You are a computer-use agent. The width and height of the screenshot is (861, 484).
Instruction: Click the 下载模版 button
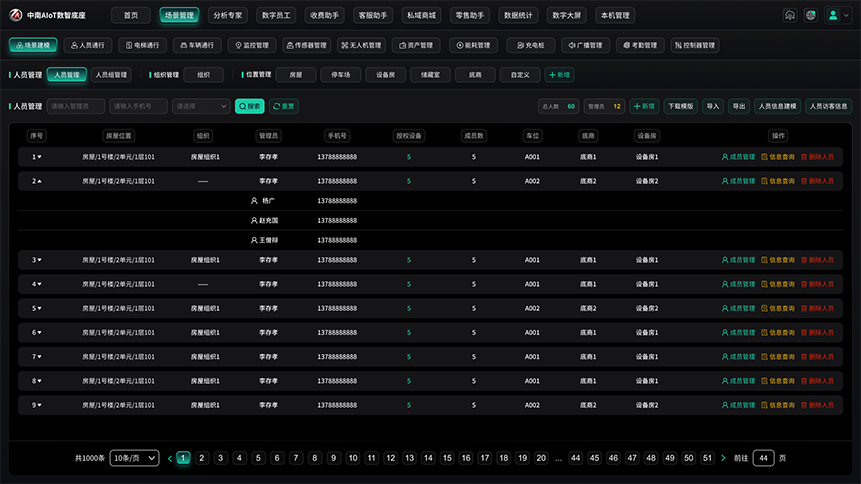(680, 106)
